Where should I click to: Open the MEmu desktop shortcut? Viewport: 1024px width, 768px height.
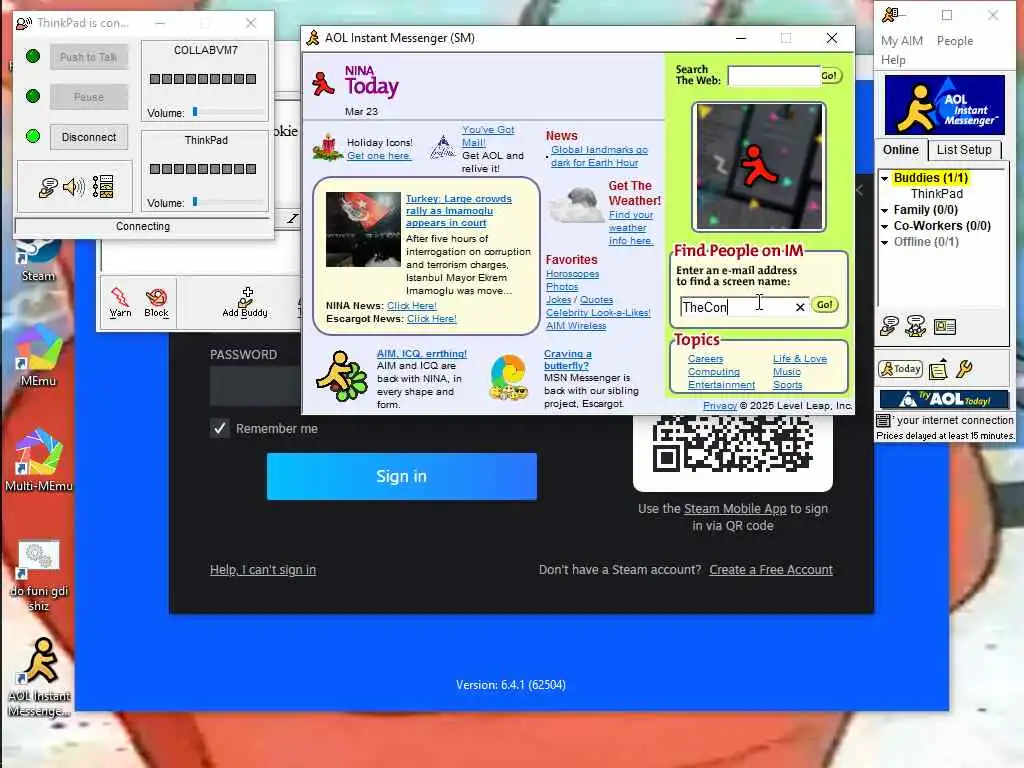click(38, 356)
